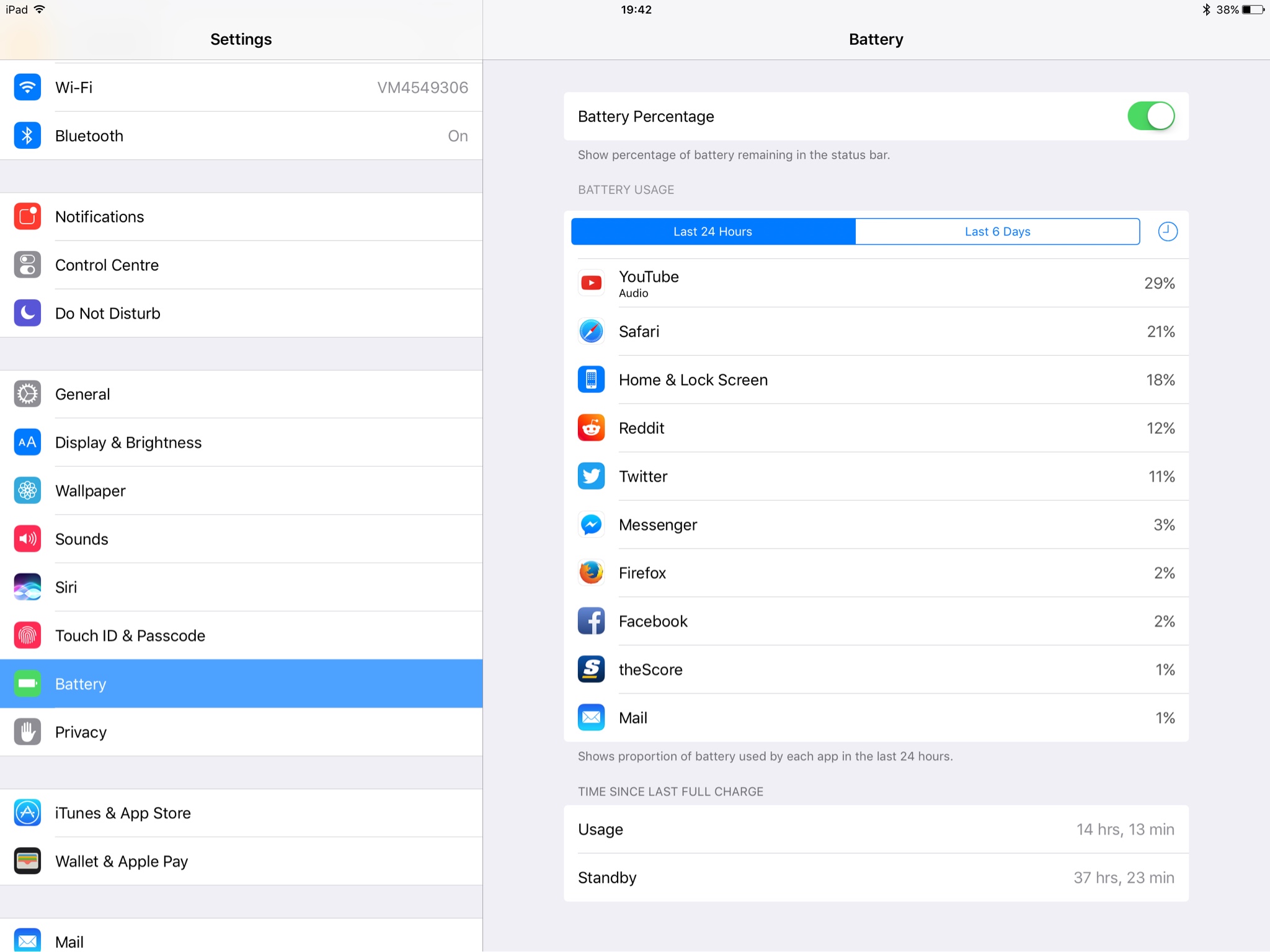Tap the Wi-Fi settings icon

pos(27,87)
